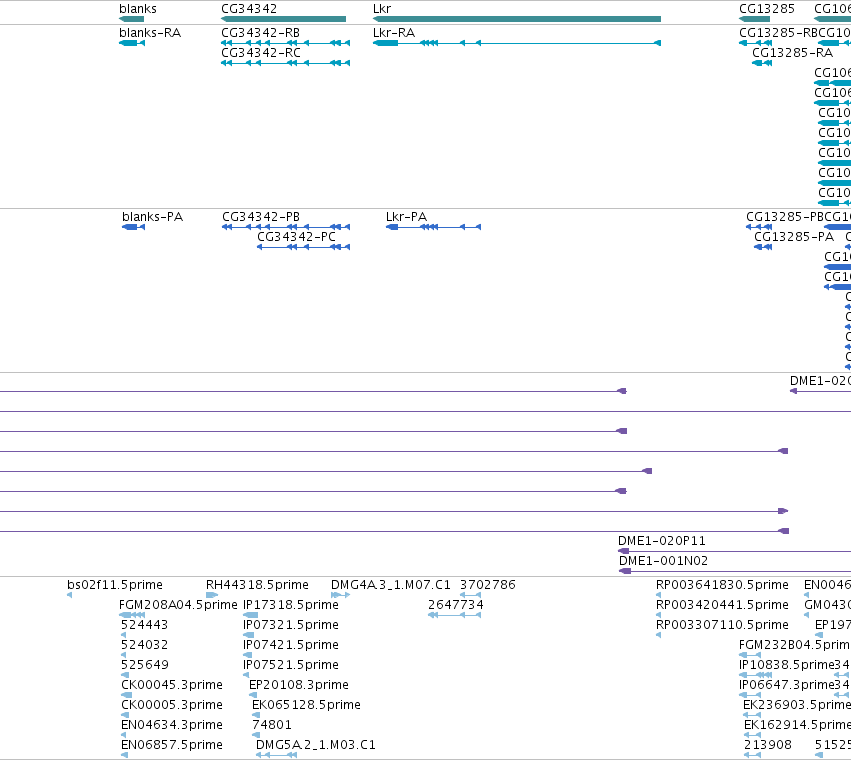Image resolution: width=851 pixels, height=760 pixels.
Task: Click the RP003307110.5prime EST label
Action: tap(722, 625)
